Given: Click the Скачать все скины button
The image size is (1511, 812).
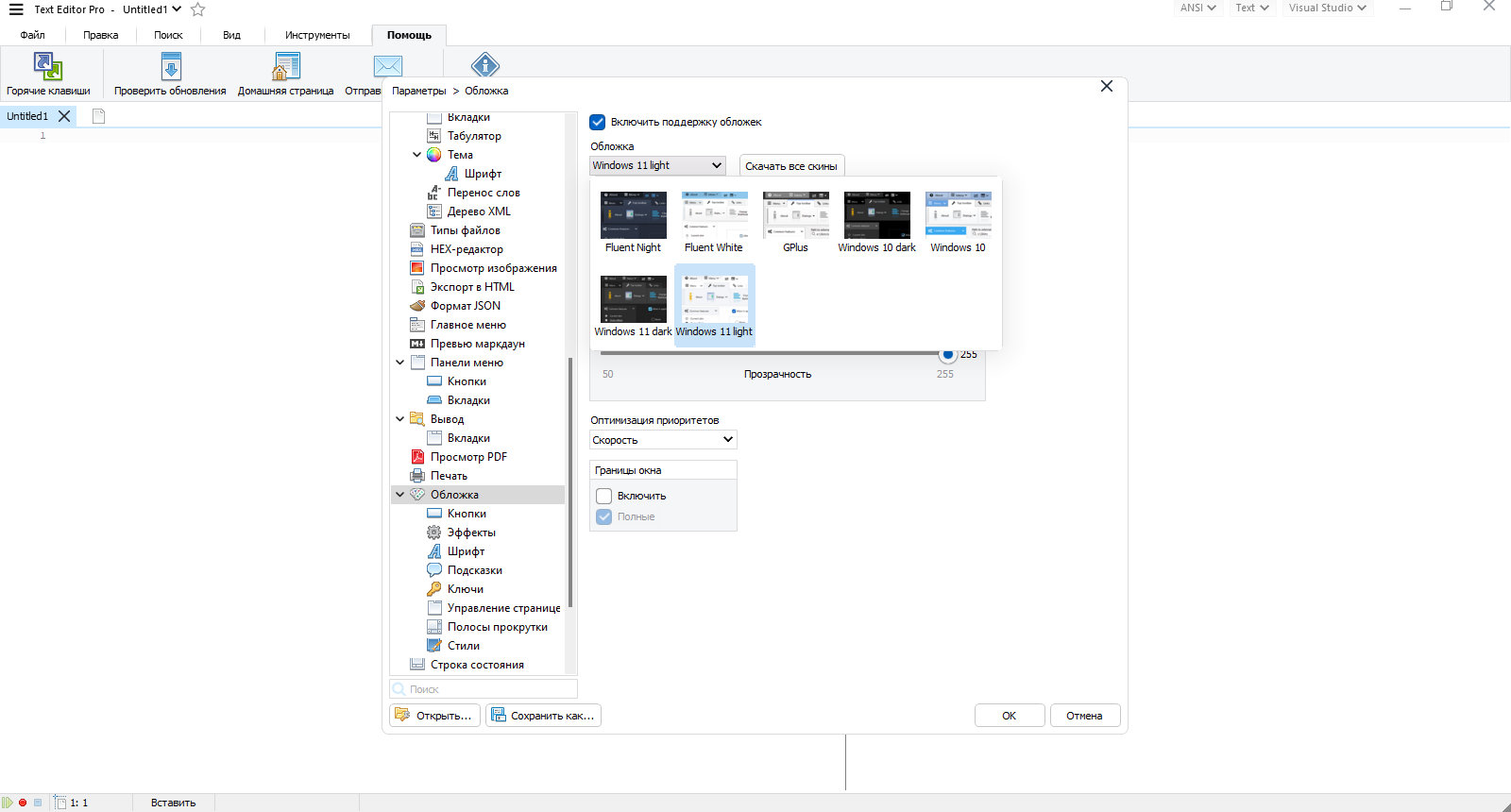Looking at the screenshot, I should click(x=791, y=166).
